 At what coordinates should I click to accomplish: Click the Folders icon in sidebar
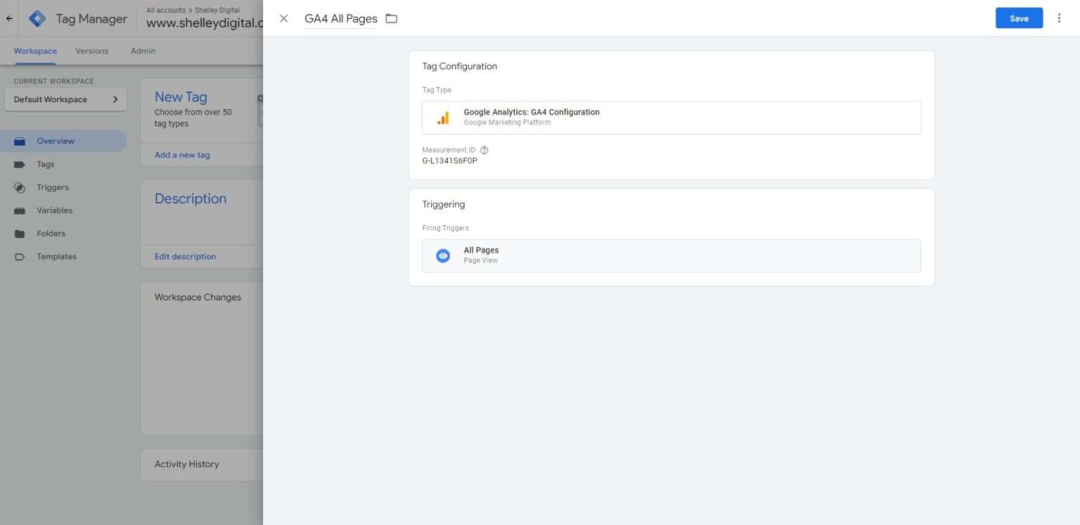coord(20,234)
